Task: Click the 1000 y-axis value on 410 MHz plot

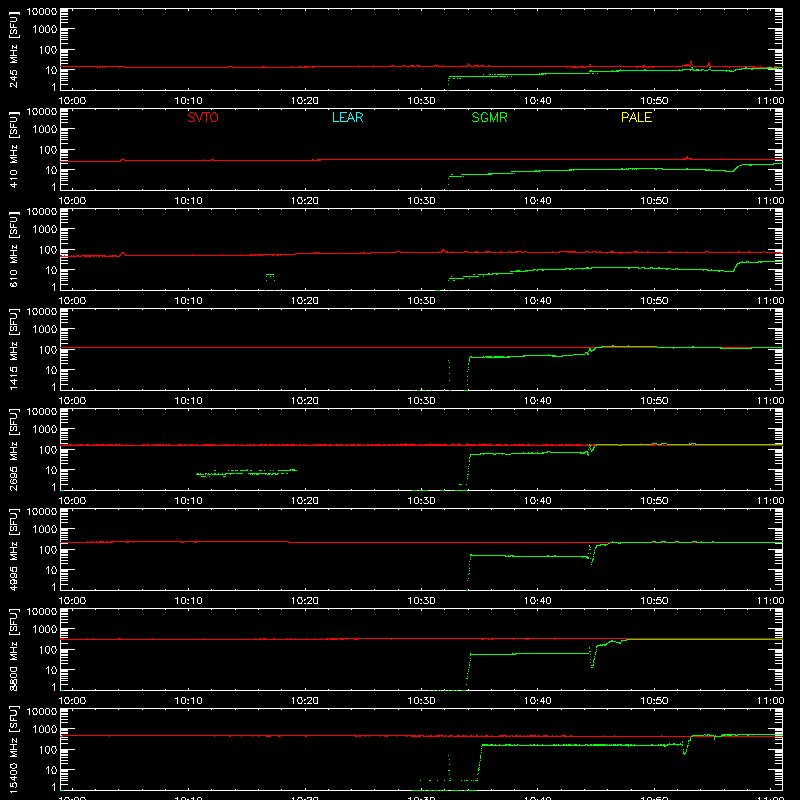Action: click(x=45, y=130)
